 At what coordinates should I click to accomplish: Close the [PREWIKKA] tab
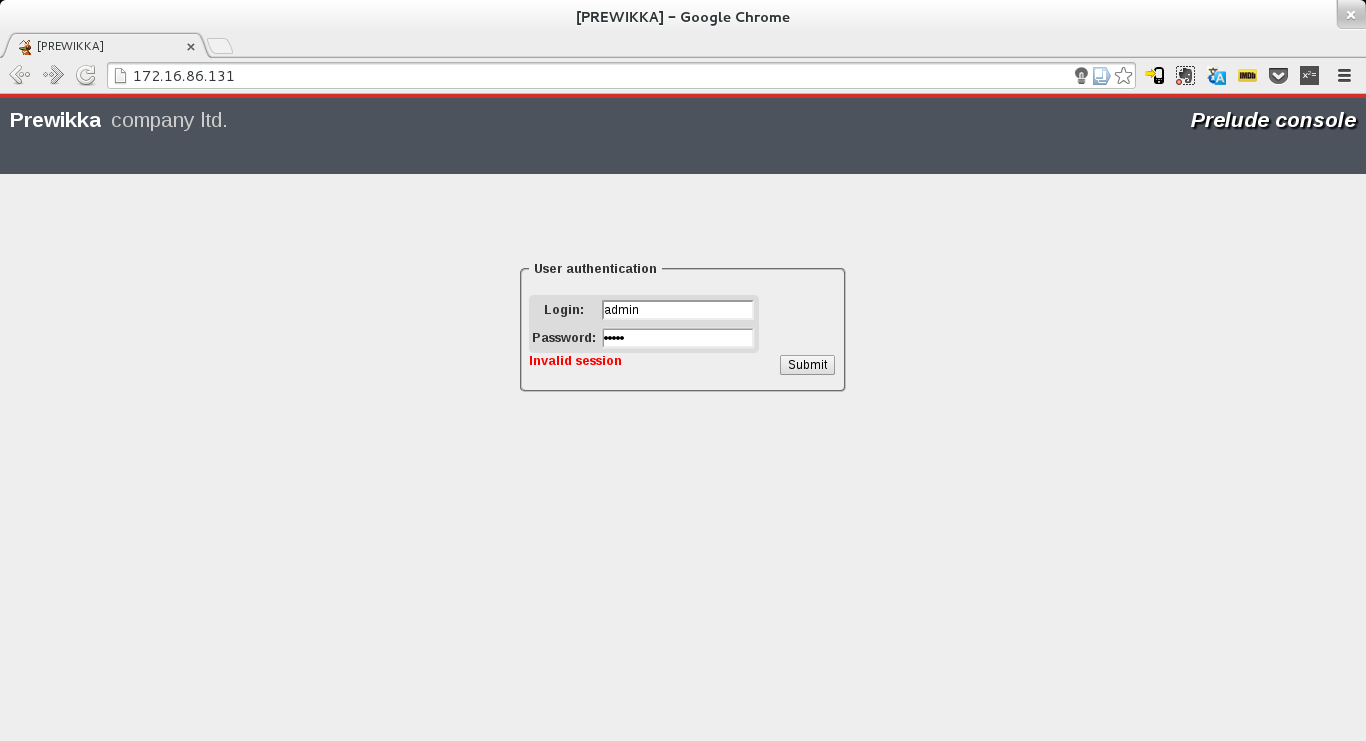pyautogui.click(x=191, y=47)
